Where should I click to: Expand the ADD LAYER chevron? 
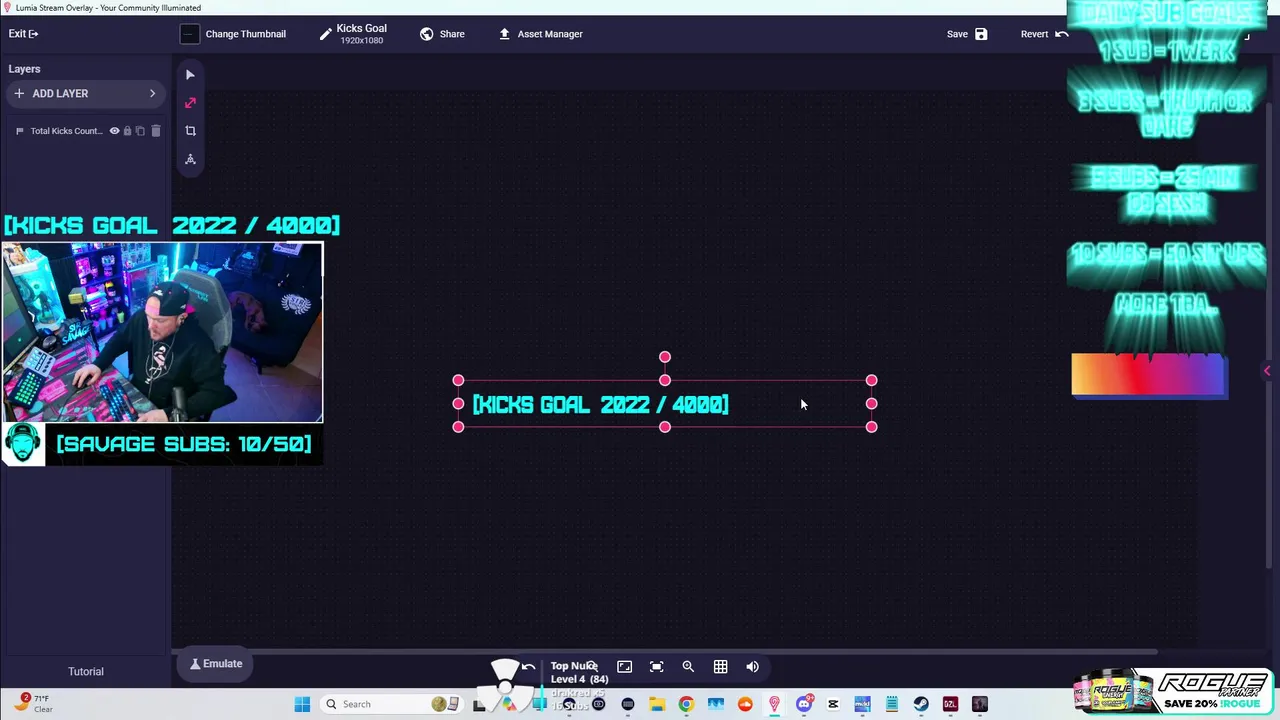pyautogui.click(x=152, y=93)
